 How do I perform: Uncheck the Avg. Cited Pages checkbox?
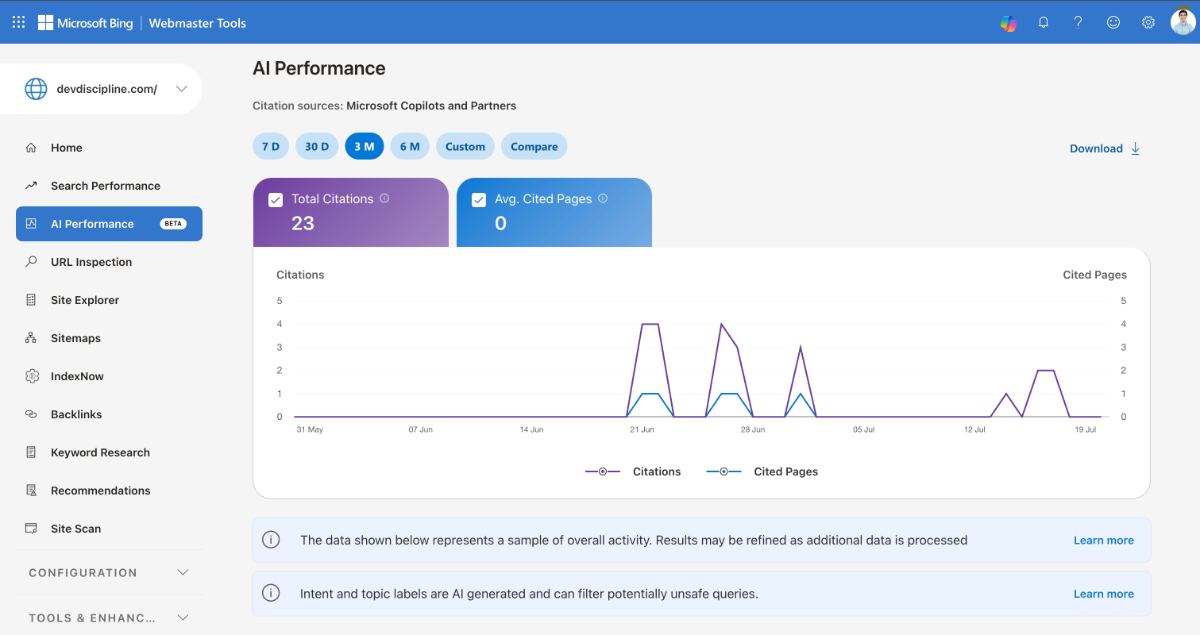(478, 200)
